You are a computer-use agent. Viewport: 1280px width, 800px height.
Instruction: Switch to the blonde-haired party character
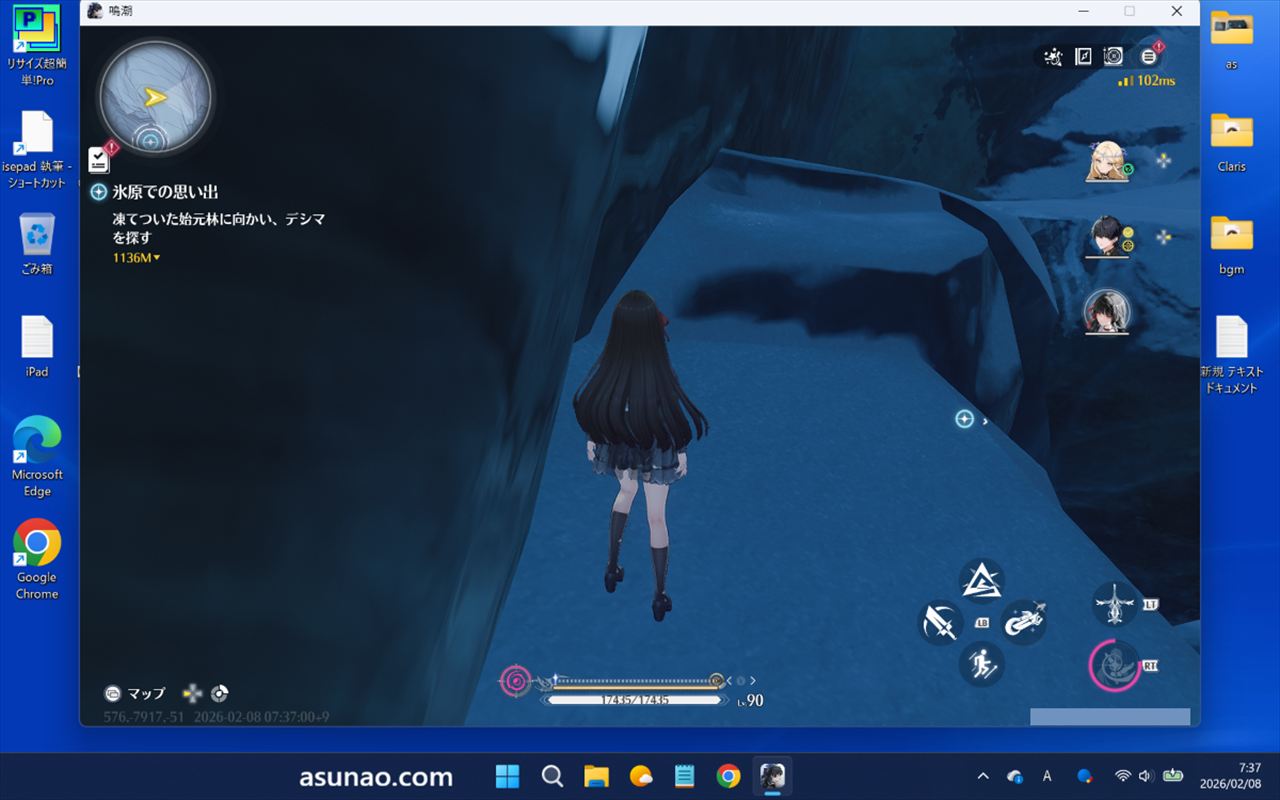coord(1107,162)
